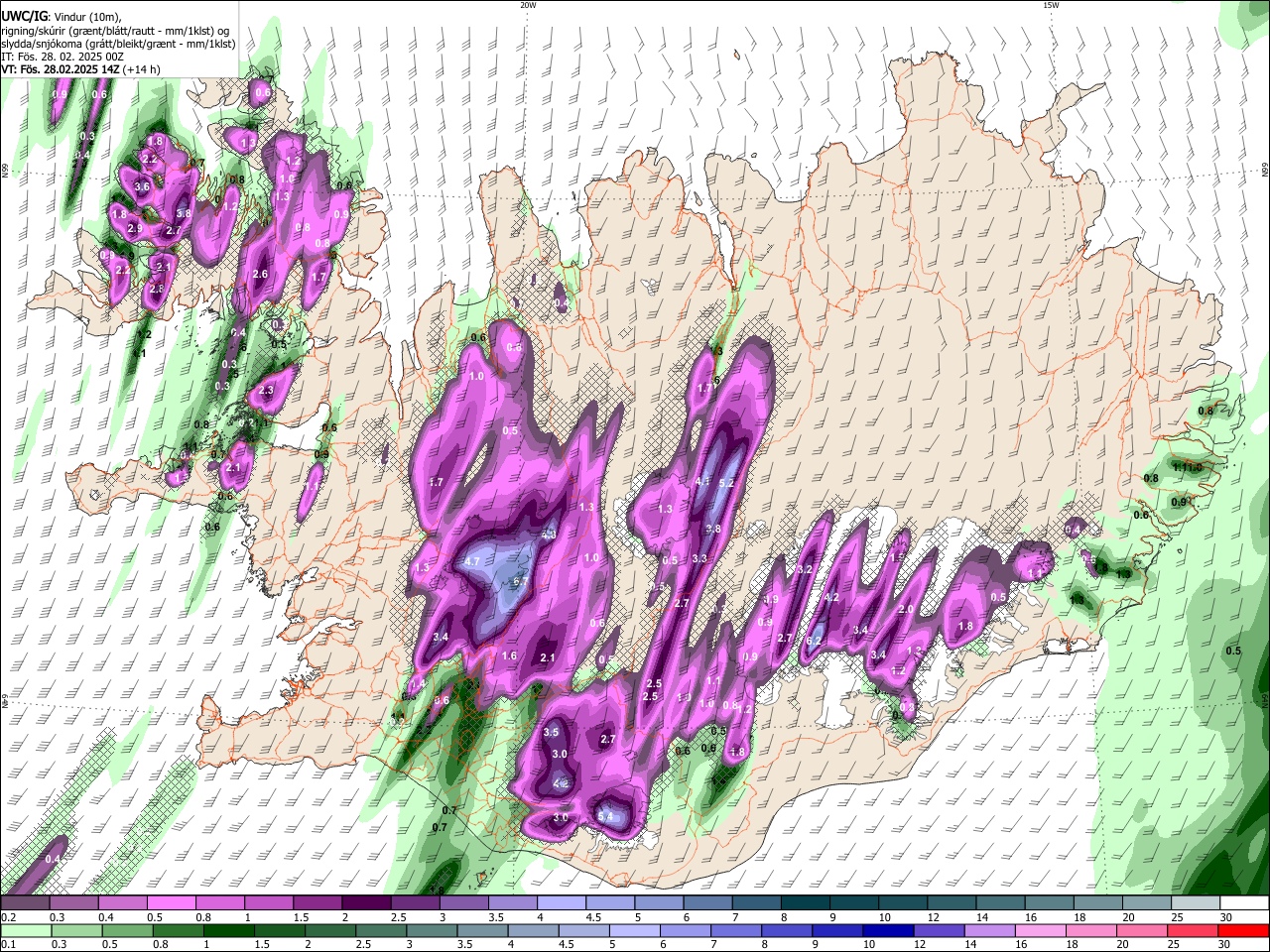Choose the pale grey legend swatch at 25
Viewport: 1270px width, 952px height.
1196,903
